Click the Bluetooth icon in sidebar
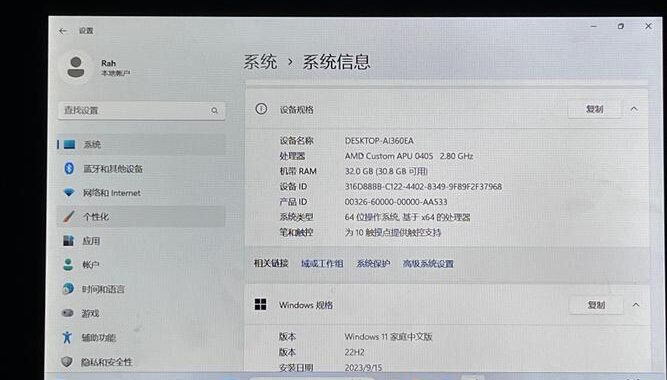 [69, 168]
